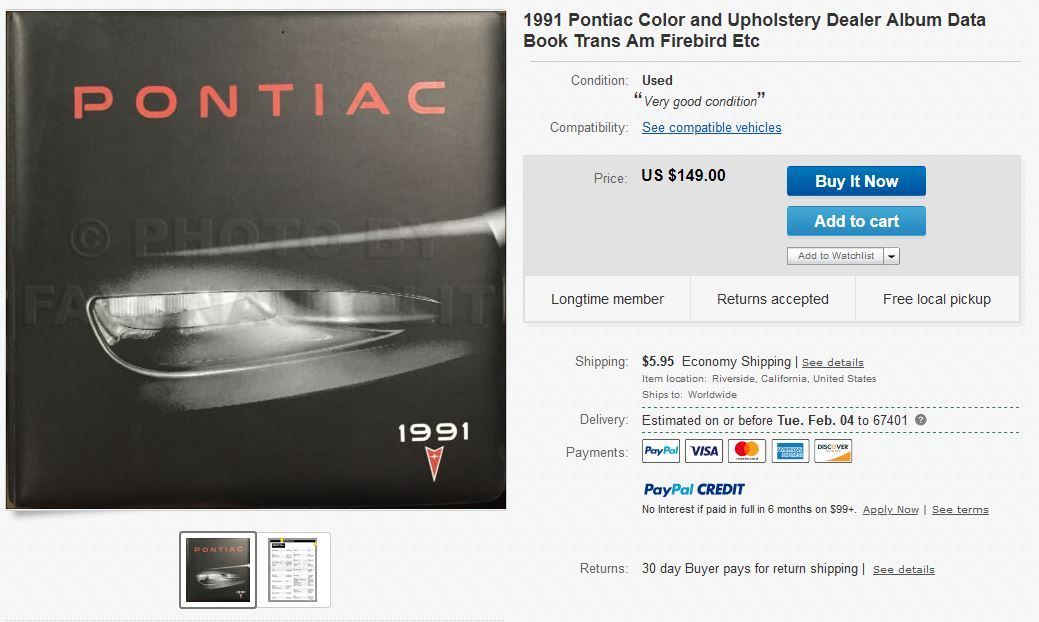Screen dimensions: 1039x622
Task: Open the PayPal Credit See terms link
Action: pos(960,510)
